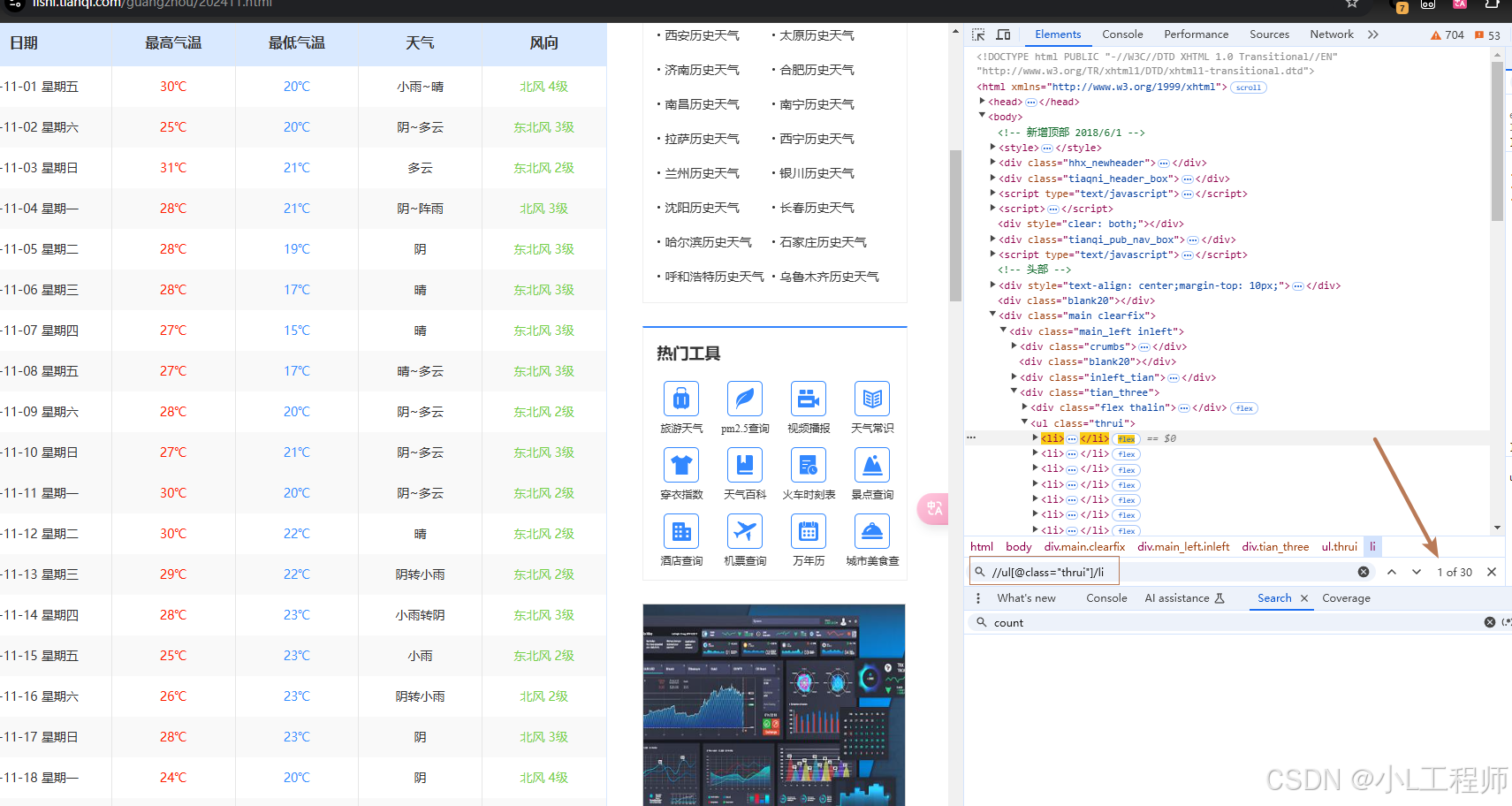Image resolution: width=1512 pixels, height=806 pixels.
Task: Open the 53 issues indicator
Action: 1486,35
